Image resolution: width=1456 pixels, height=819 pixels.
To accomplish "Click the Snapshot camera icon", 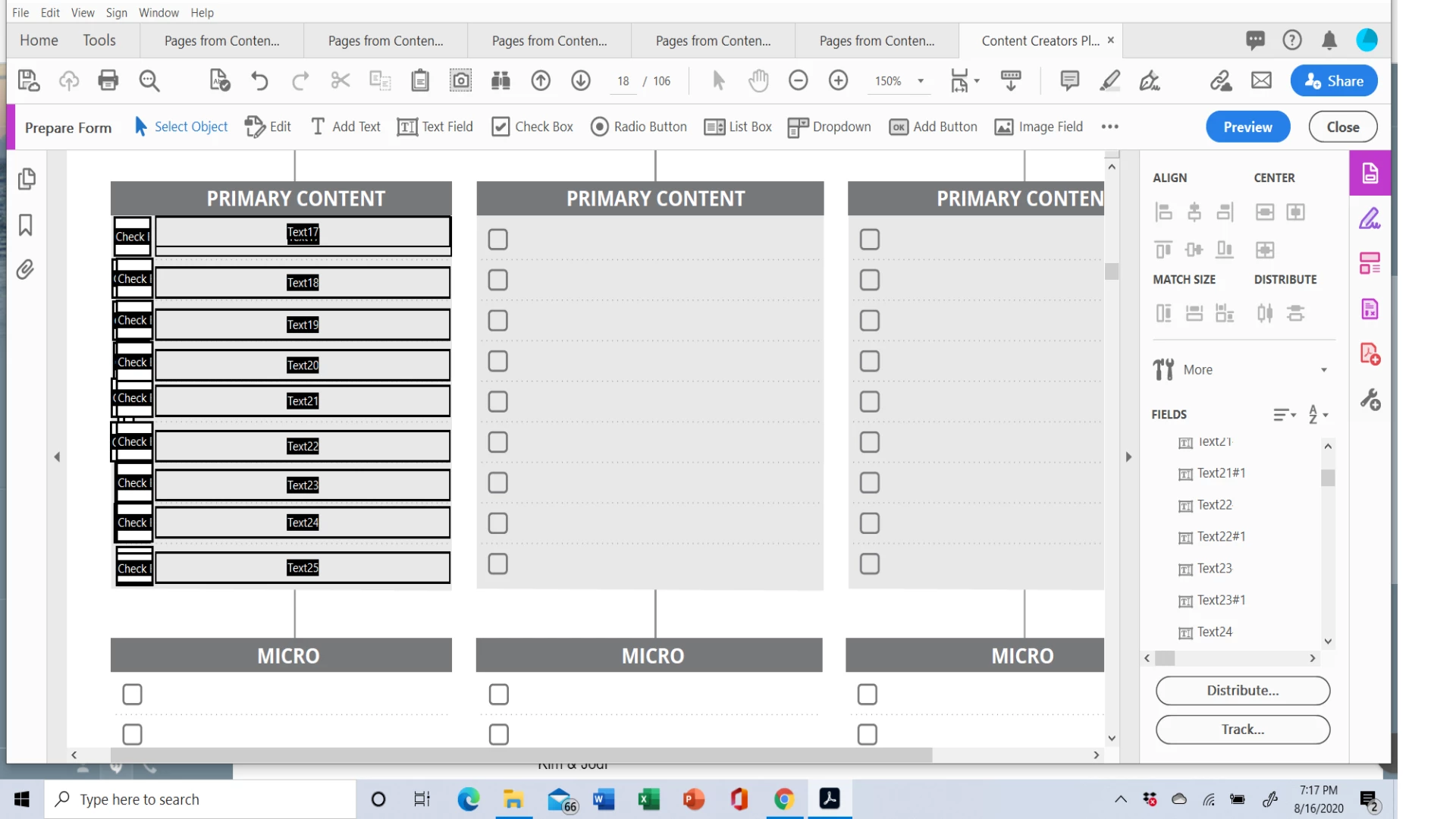I will pyautogui.click(x=460, y=80).
